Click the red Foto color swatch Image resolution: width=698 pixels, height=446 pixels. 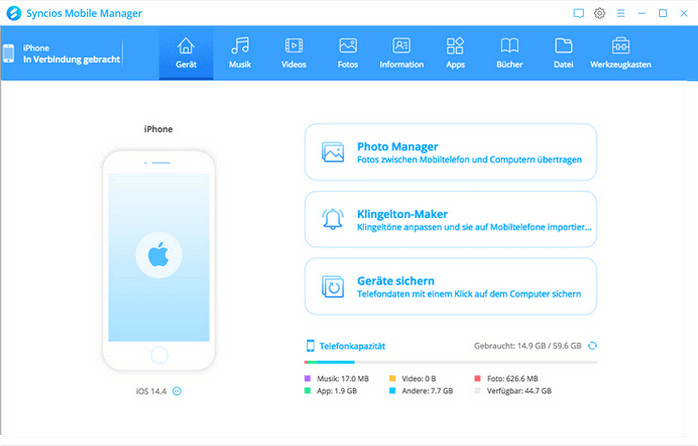click(x=477, y=378)
